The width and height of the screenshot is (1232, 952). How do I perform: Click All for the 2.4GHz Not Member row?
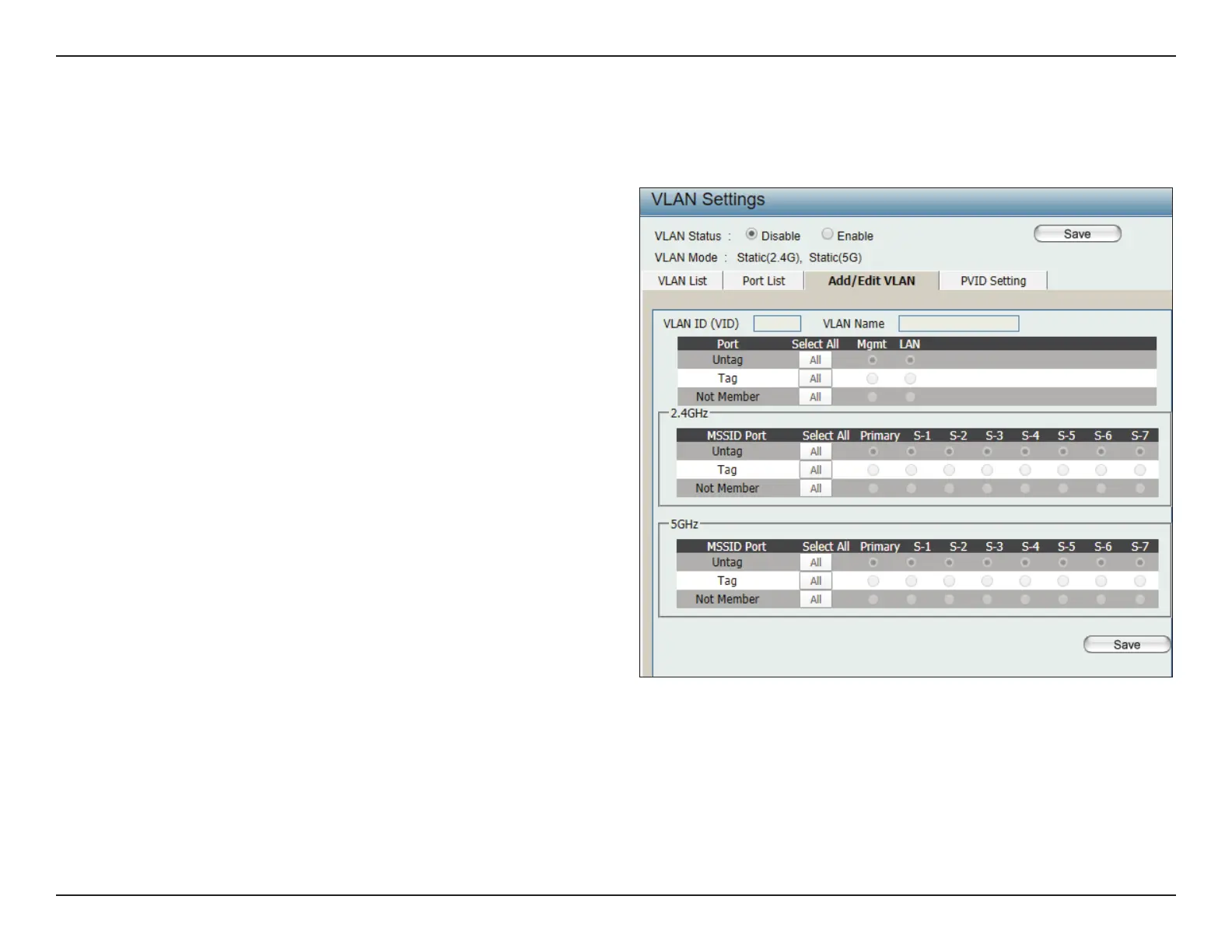(816, 488)
